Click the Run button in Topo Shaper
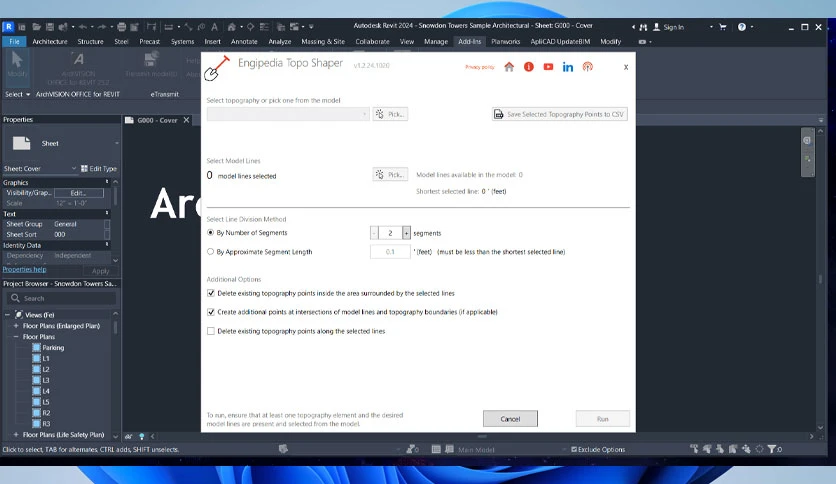 pyautogui.click(x=602, y=419)
